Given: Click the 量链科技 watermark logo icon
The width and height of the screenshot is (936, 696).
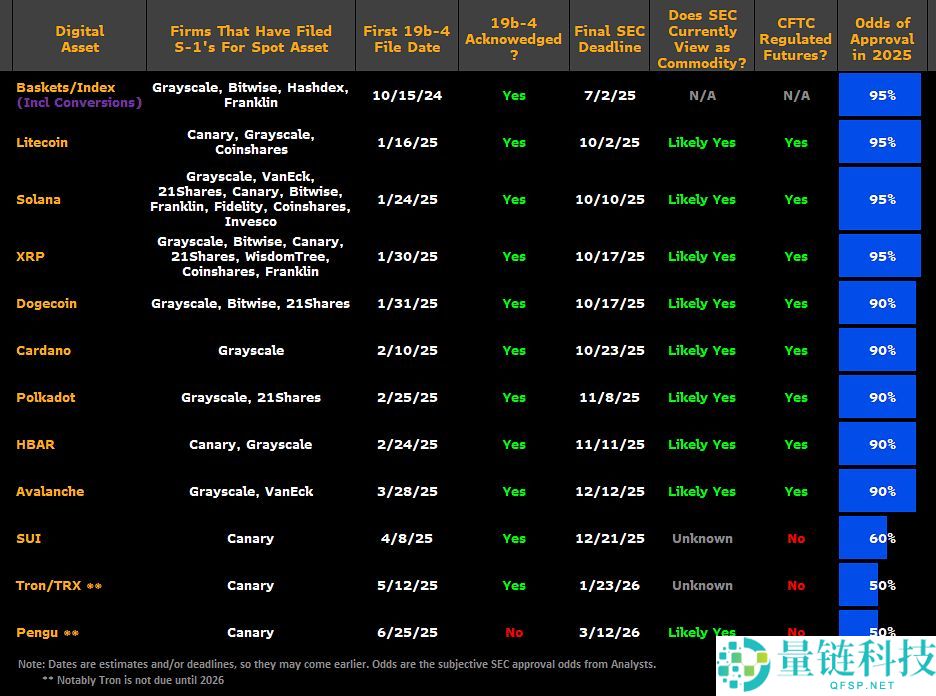Looking at the screenshot, I should pyautogui.click(x=740, y=662).
